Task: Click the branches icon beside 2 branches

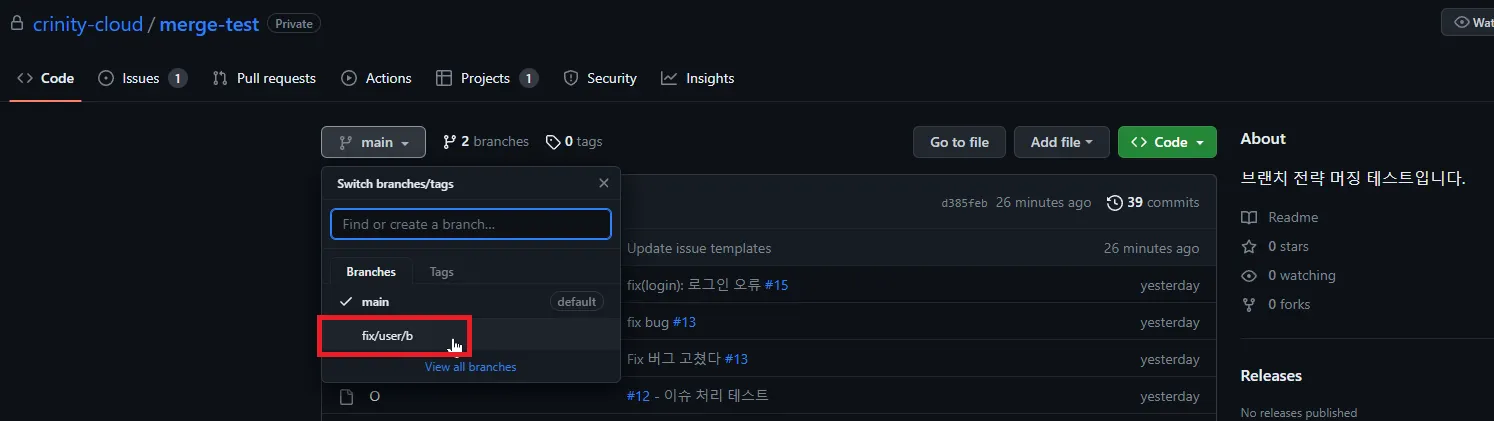Action: (450, 142)
